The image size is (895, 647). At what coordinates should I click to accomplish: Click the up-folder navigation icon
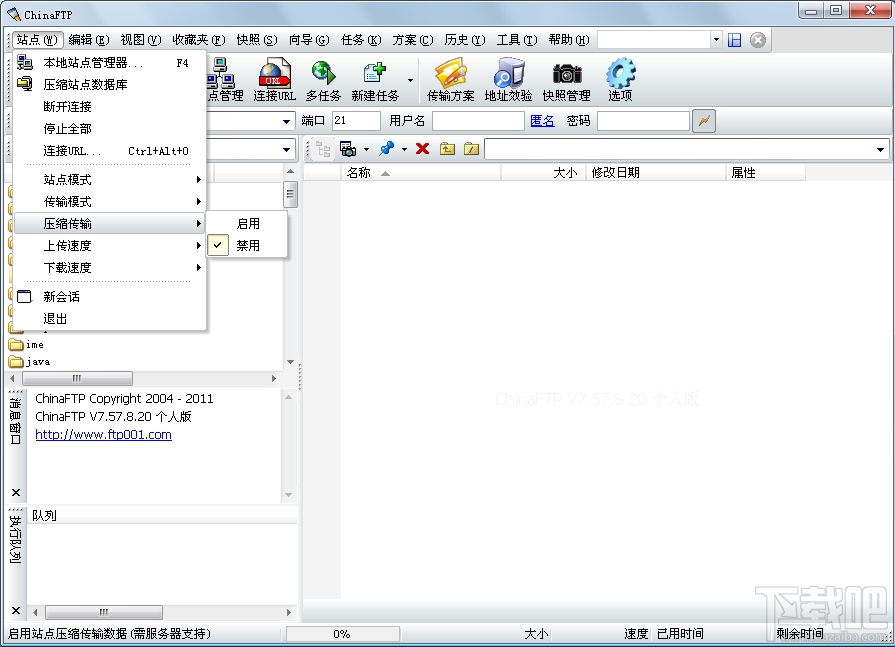[x=445, y=149]
